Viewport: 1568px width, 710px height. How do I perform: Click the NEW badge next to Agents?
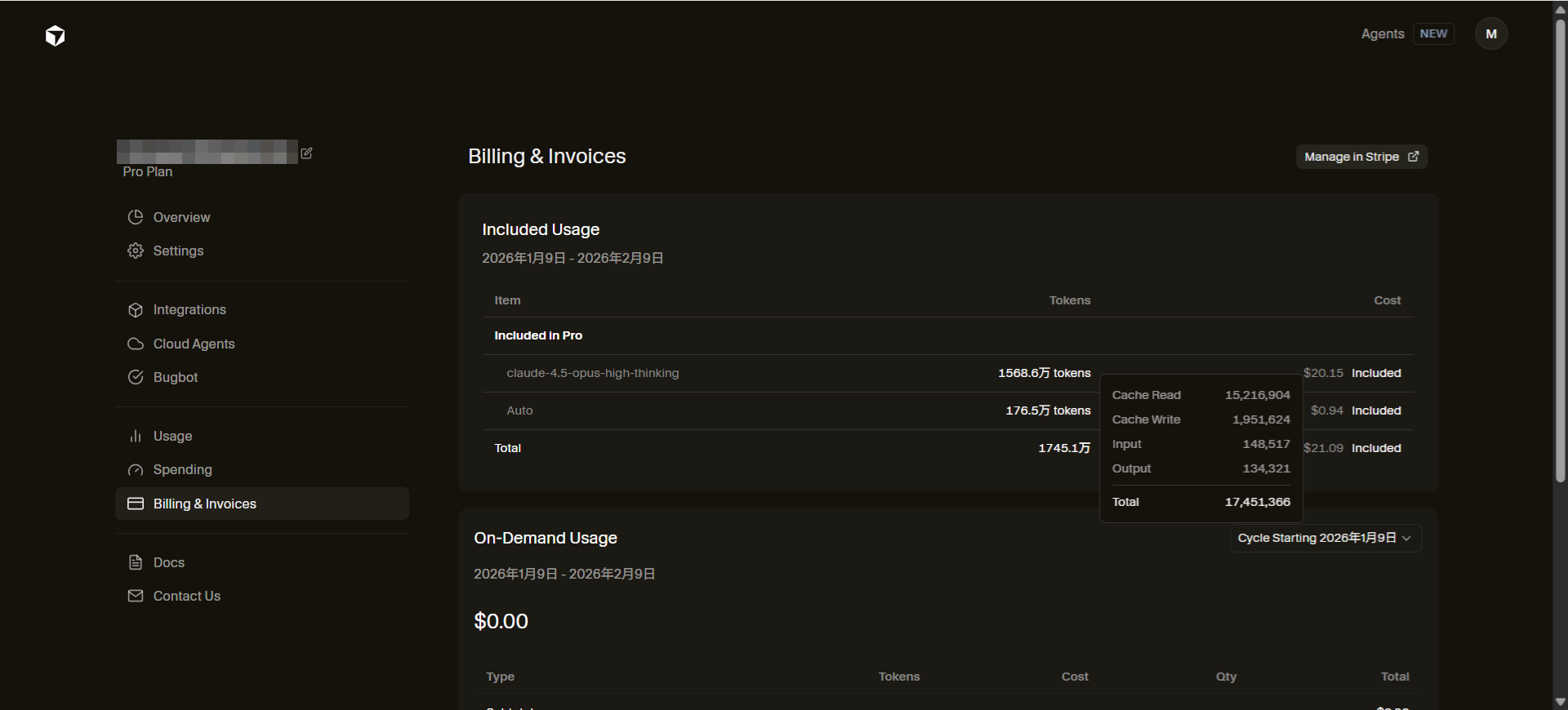(x=1433, y=34)
